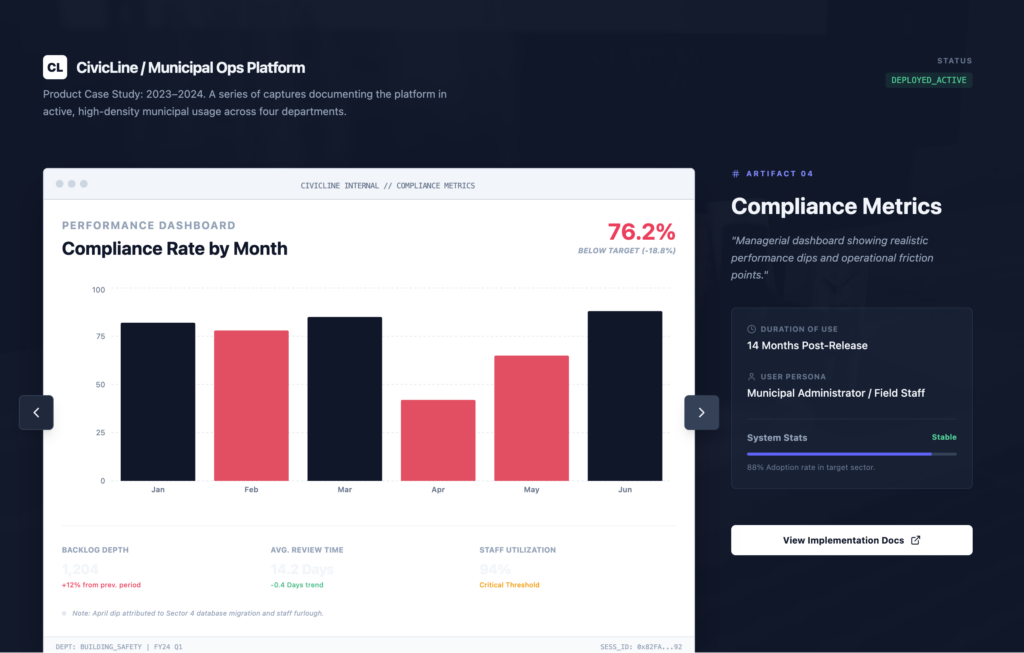The image size is (1024, 653).
Task: Click the DEPLOYED_ACTIVE status badge
Action: (929, 80)
